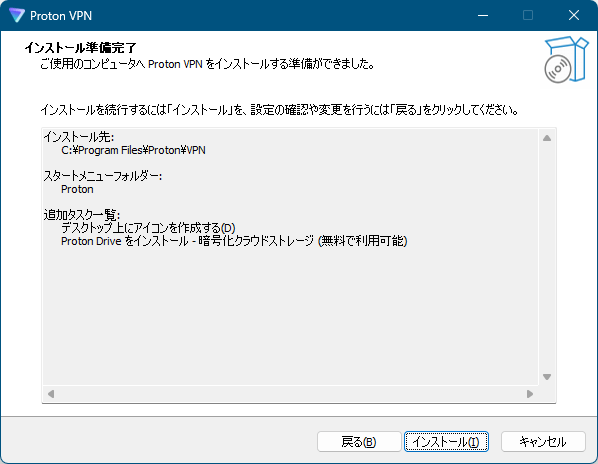Click the left arrow of horizontal scrollbar

coord(51,393)
